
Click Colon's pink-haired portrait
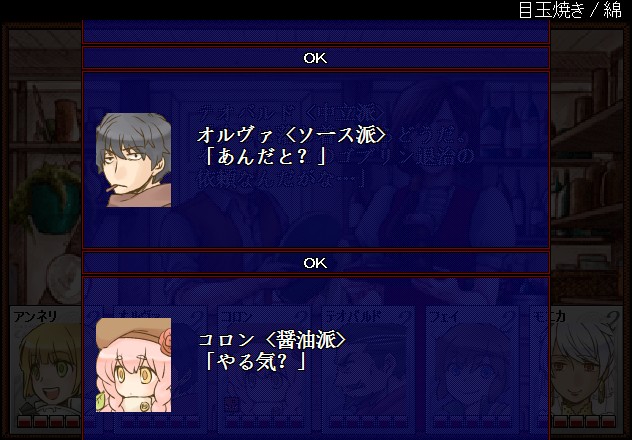click(x=133, y=365)
